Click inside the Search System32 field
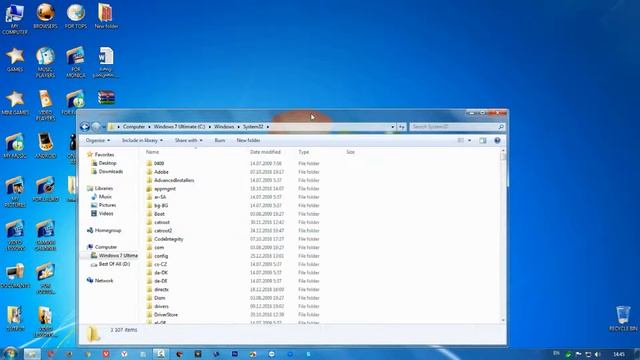This screenshot has height=360, width=640. [452, 127]
